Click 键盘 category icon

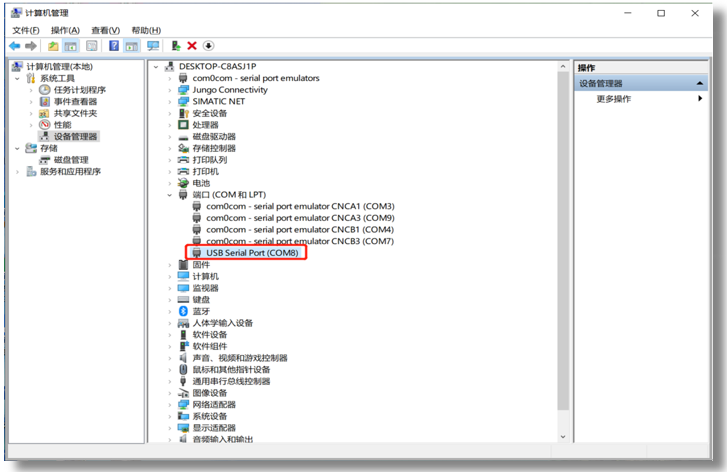pos(184,300)
